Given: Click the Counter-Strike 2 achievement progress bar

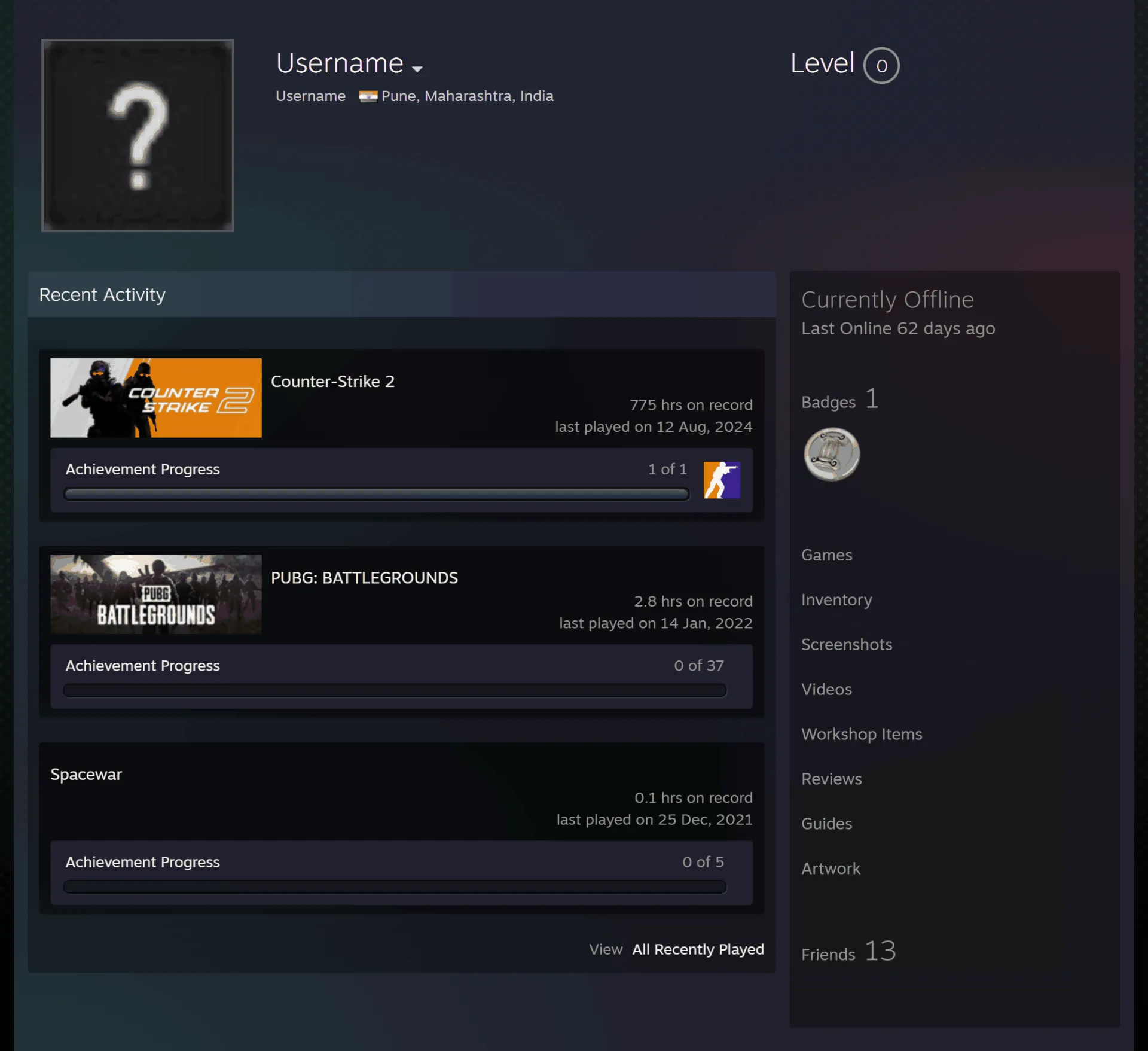Looking at the screenshot, I should [377, 494].
